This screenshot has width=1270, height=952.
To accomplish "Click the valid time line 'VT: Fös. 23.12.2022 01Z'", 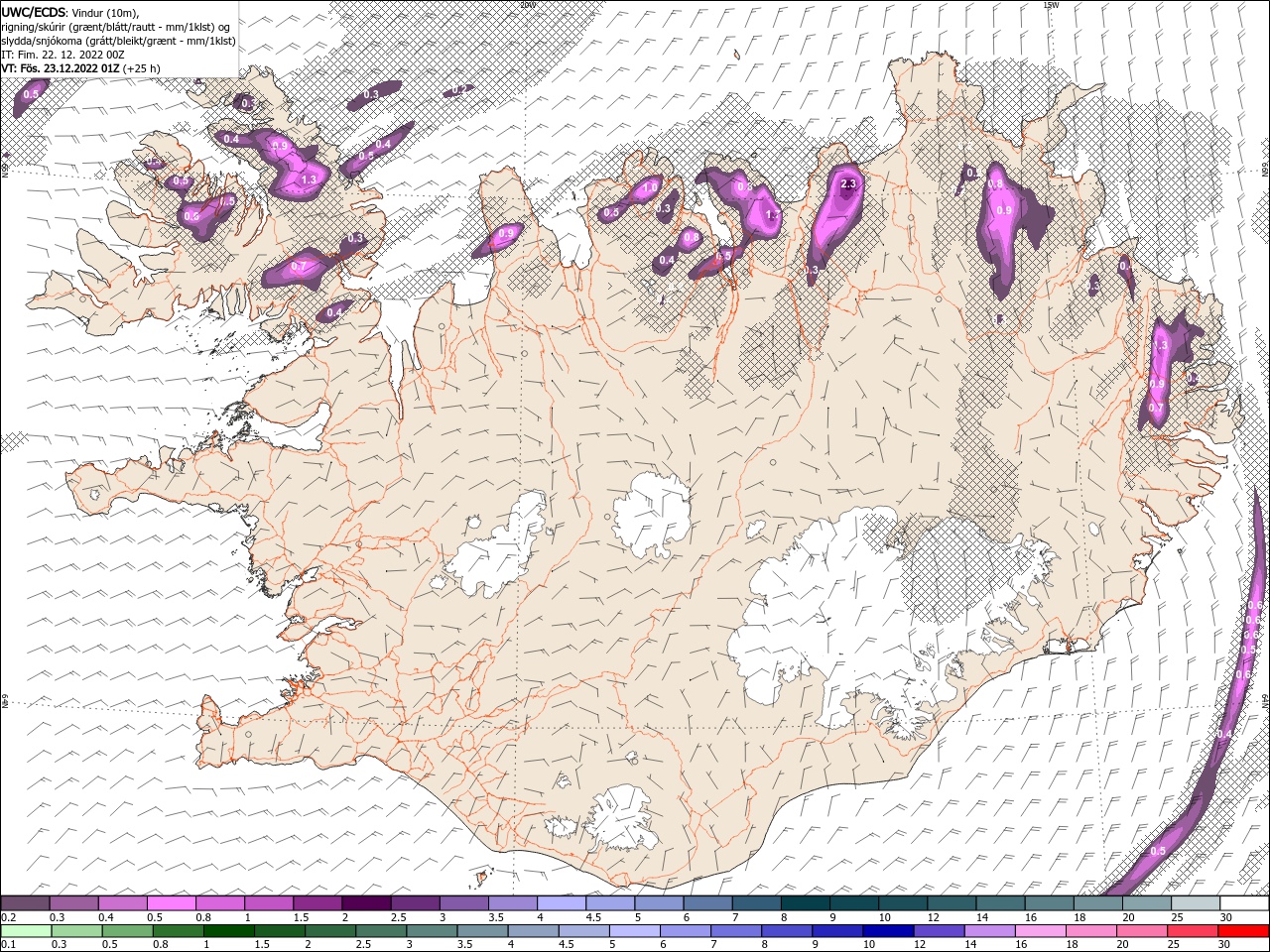I will click(x=61, y=68).
